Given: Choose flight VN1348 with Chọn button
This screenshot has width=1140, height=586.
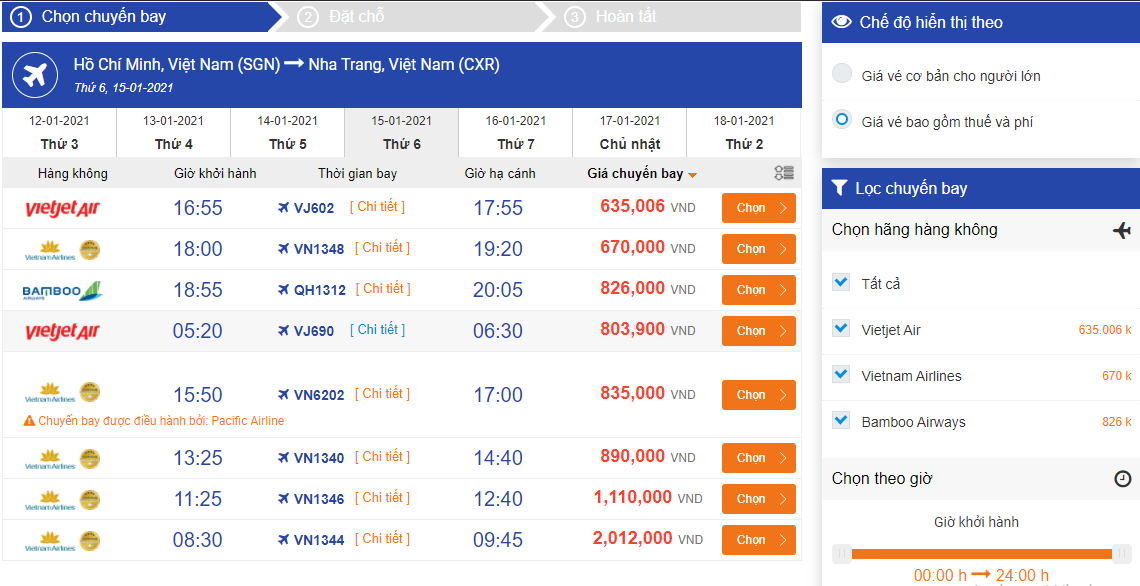Looking at the screenshot, I should coord(759,249).
